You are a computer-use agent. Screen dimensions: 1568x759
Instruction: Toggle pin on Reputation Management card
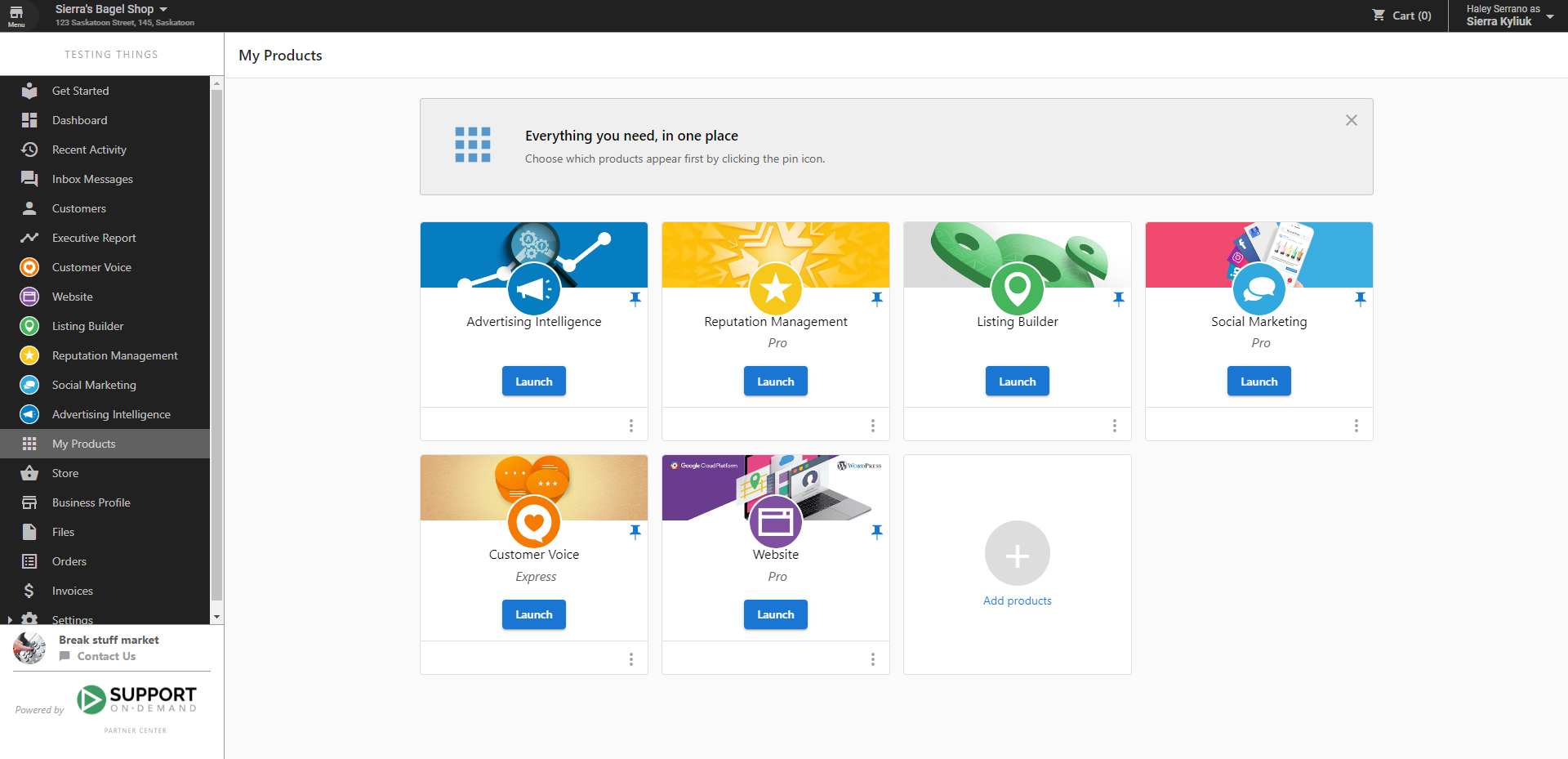pyautogui.click(x=877, y=299)
